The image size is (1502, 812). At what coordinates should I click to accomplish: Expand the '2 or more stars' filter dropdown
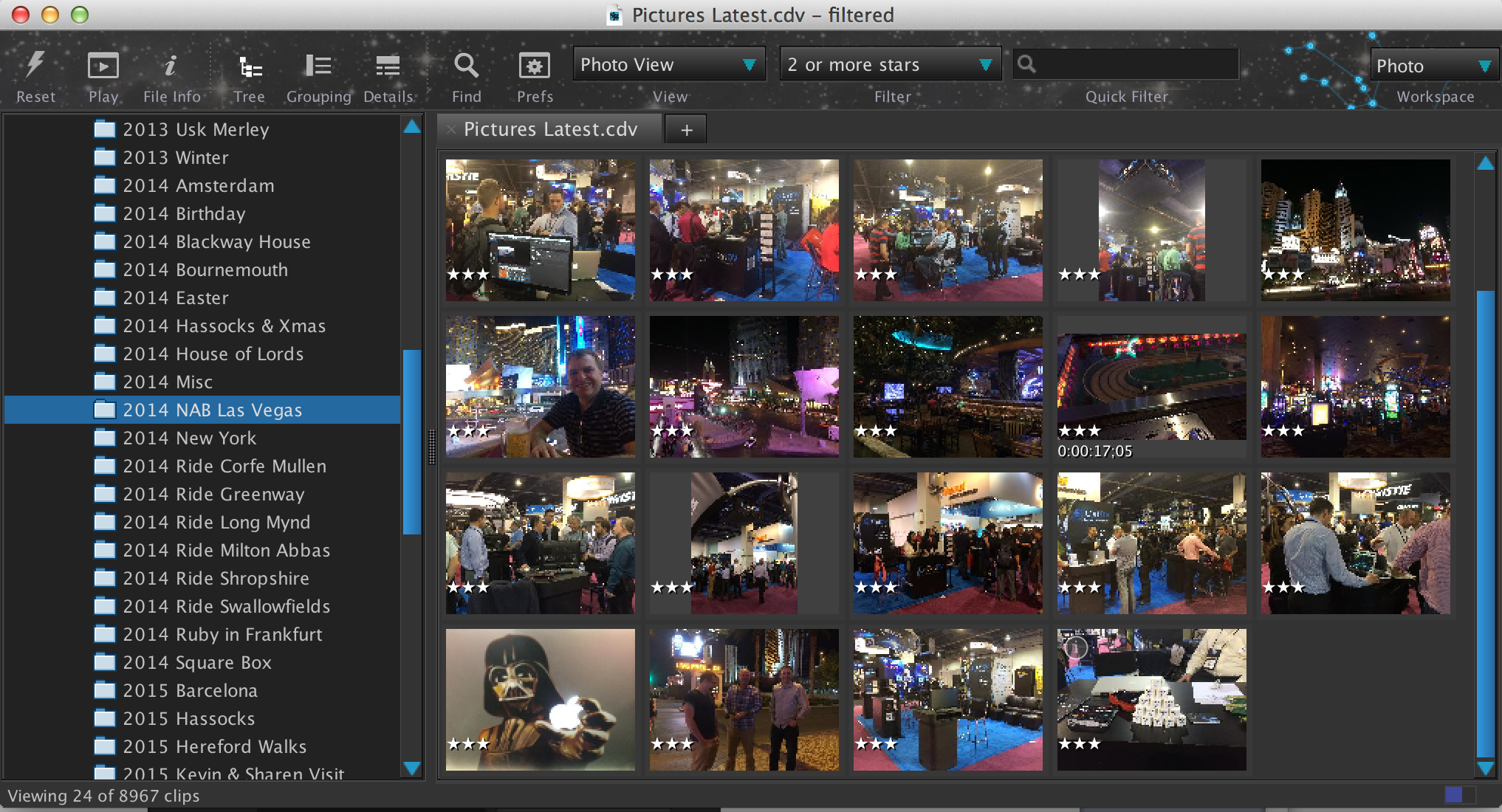point(889,65)
